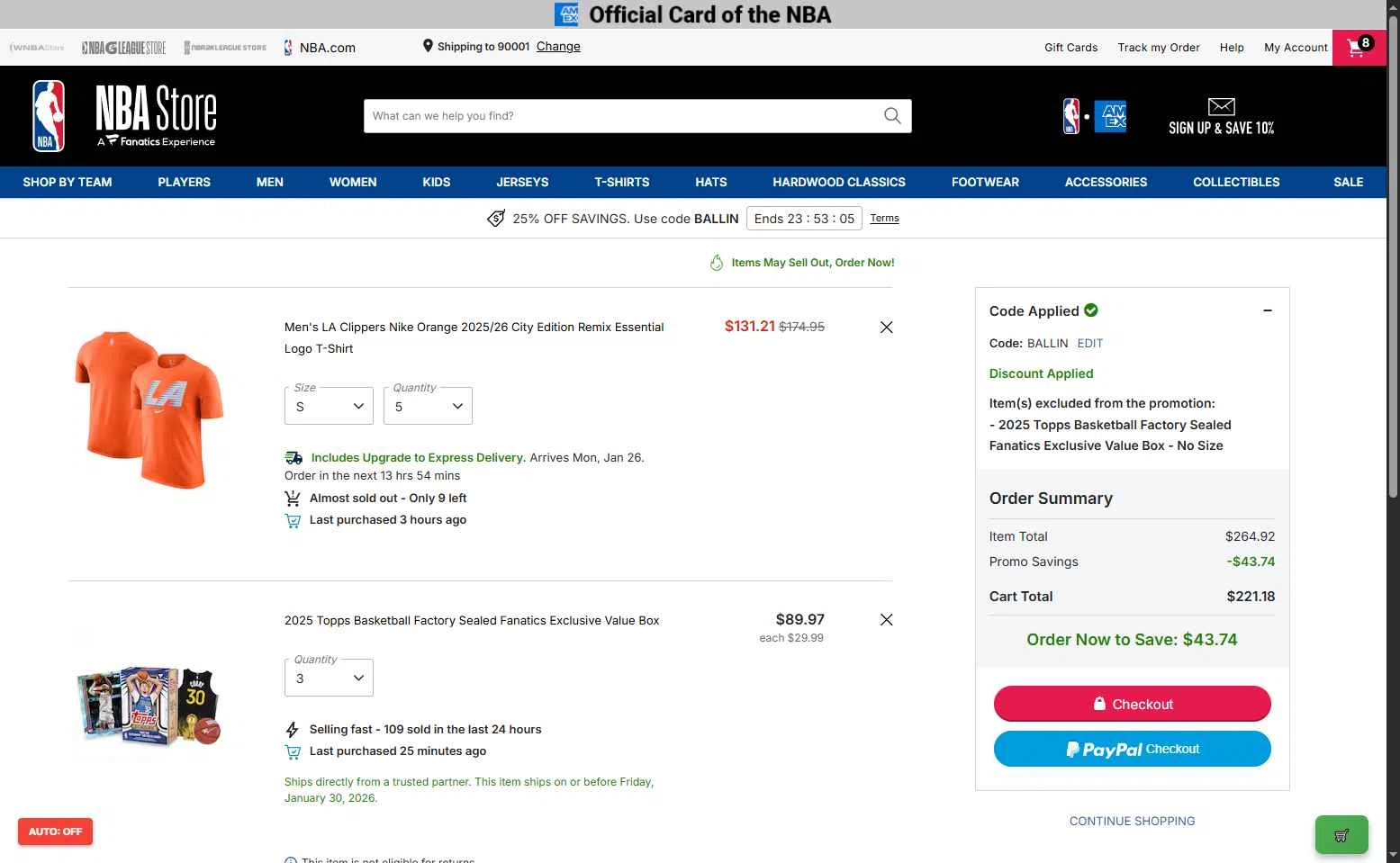The width and height of the screenshot is (1400, 863).
Task: Remove the Clippers T-Shirt with its X
Action: pyautogui.click(x=886, y=328)
